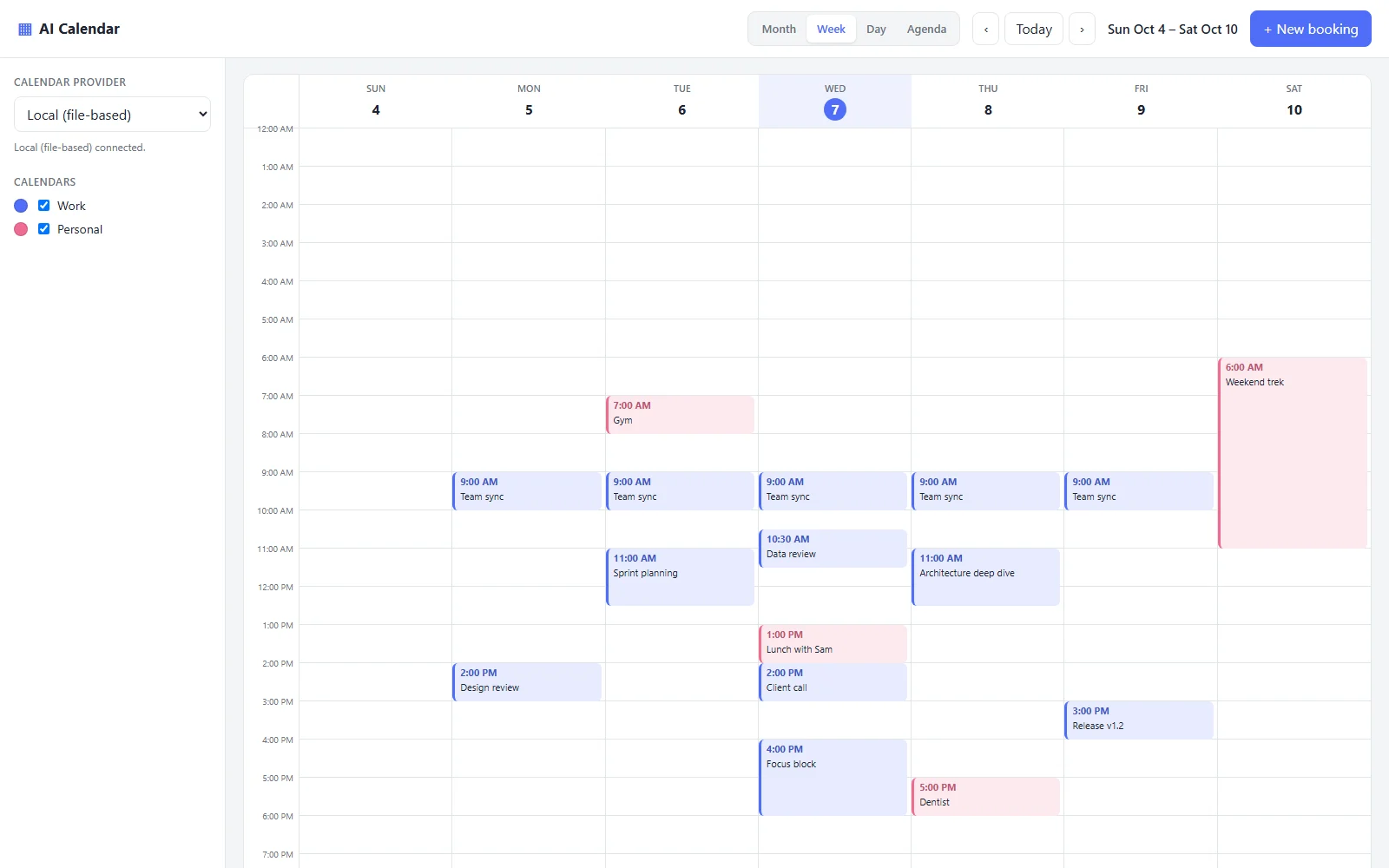
Task: Go to the previous week arrow
Action: [x=985, y=29]
